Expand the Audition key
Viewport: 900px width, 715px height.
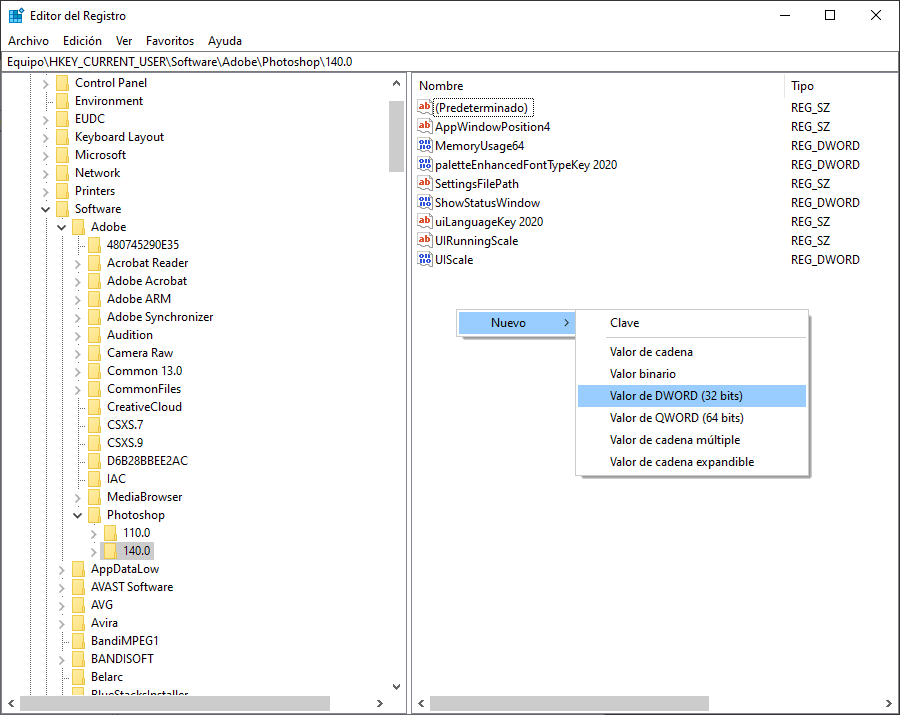coord(77,336)
